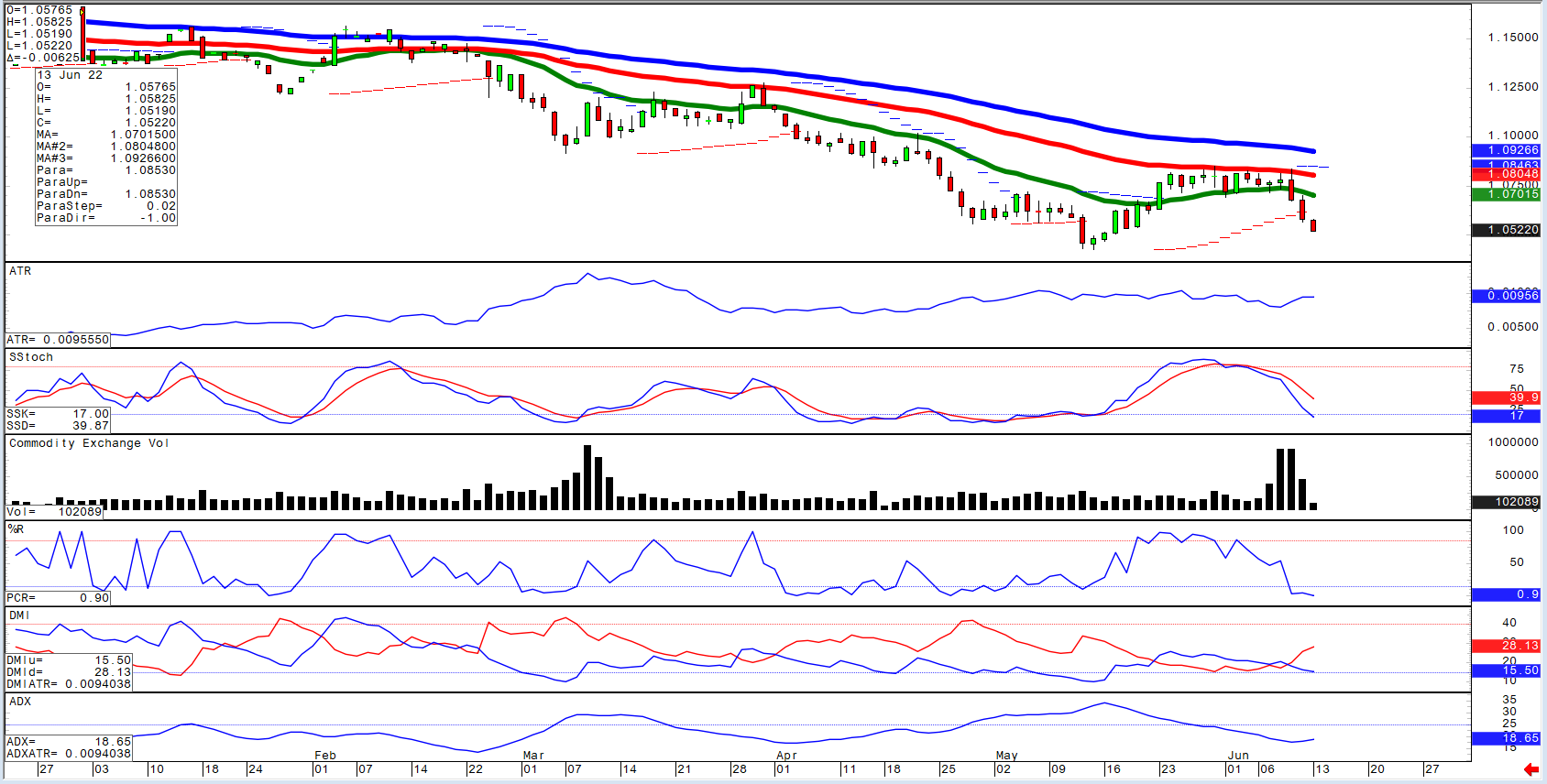
Task: Select the ATR panel title
Action: [x=20, y=271]
